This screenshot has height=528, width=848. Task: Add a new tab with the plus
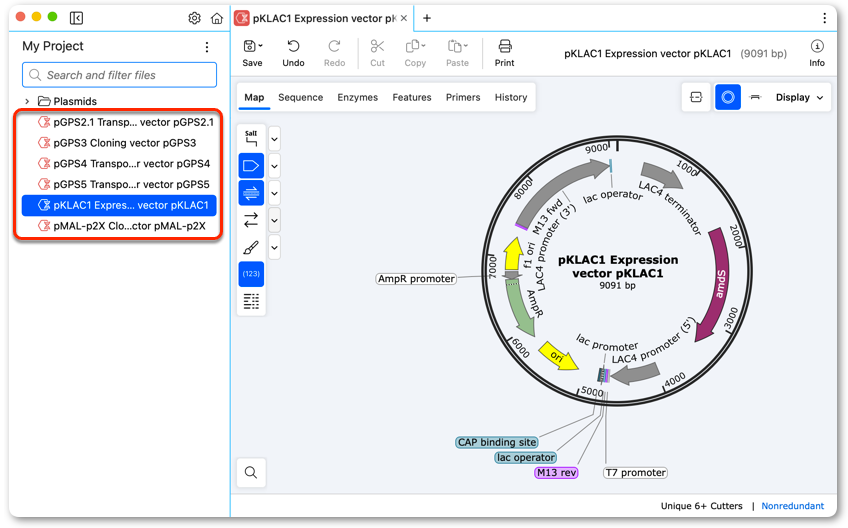(x=427, y=18)
